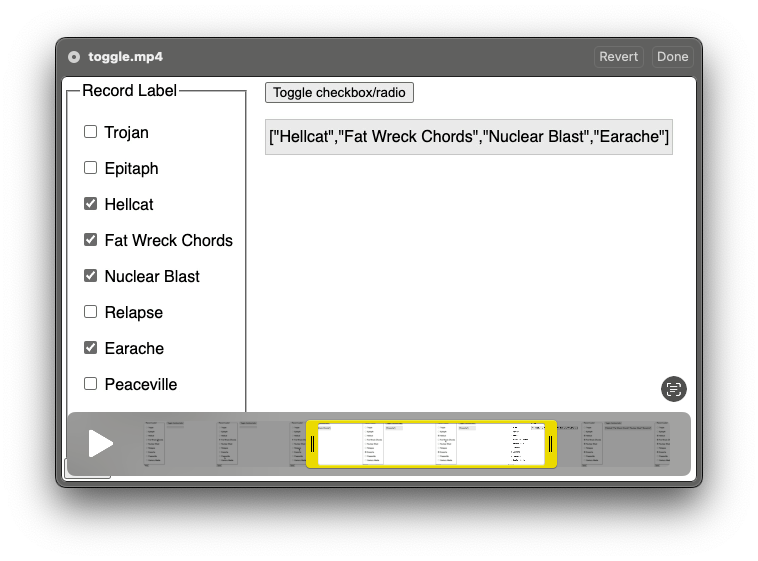Click the Toggle checkbox/radio button
Image resolution: width=758 pixels, height=561 pixels.
click(x=339, y=92)
